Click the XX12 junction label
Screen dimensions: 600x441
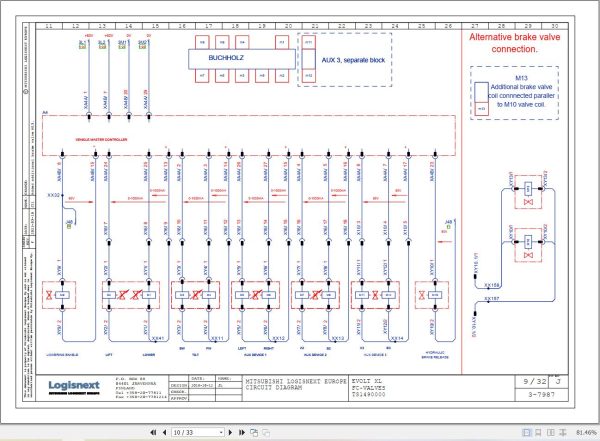[279, 338]
